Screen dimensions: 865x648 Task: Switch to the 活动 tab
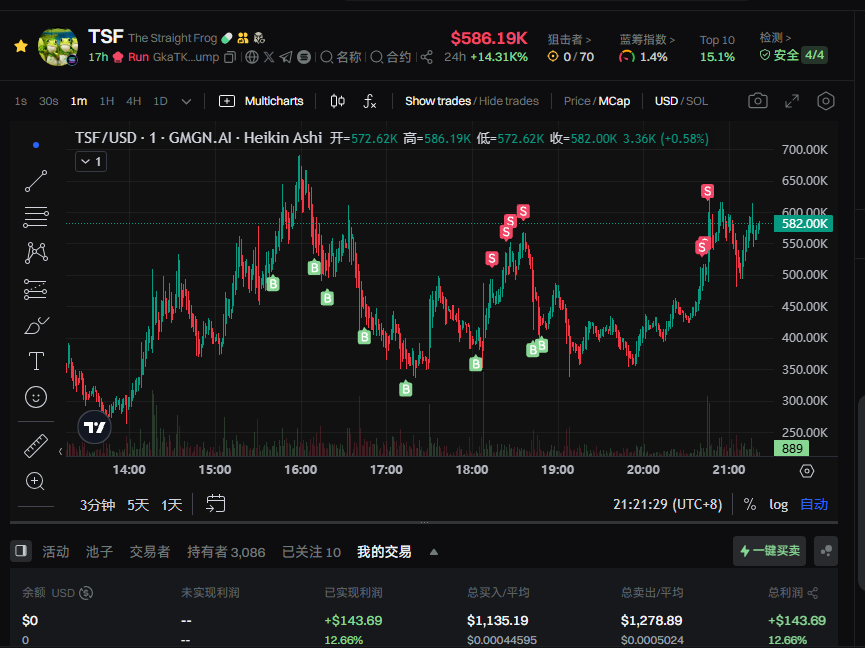[x=56, y=551]
